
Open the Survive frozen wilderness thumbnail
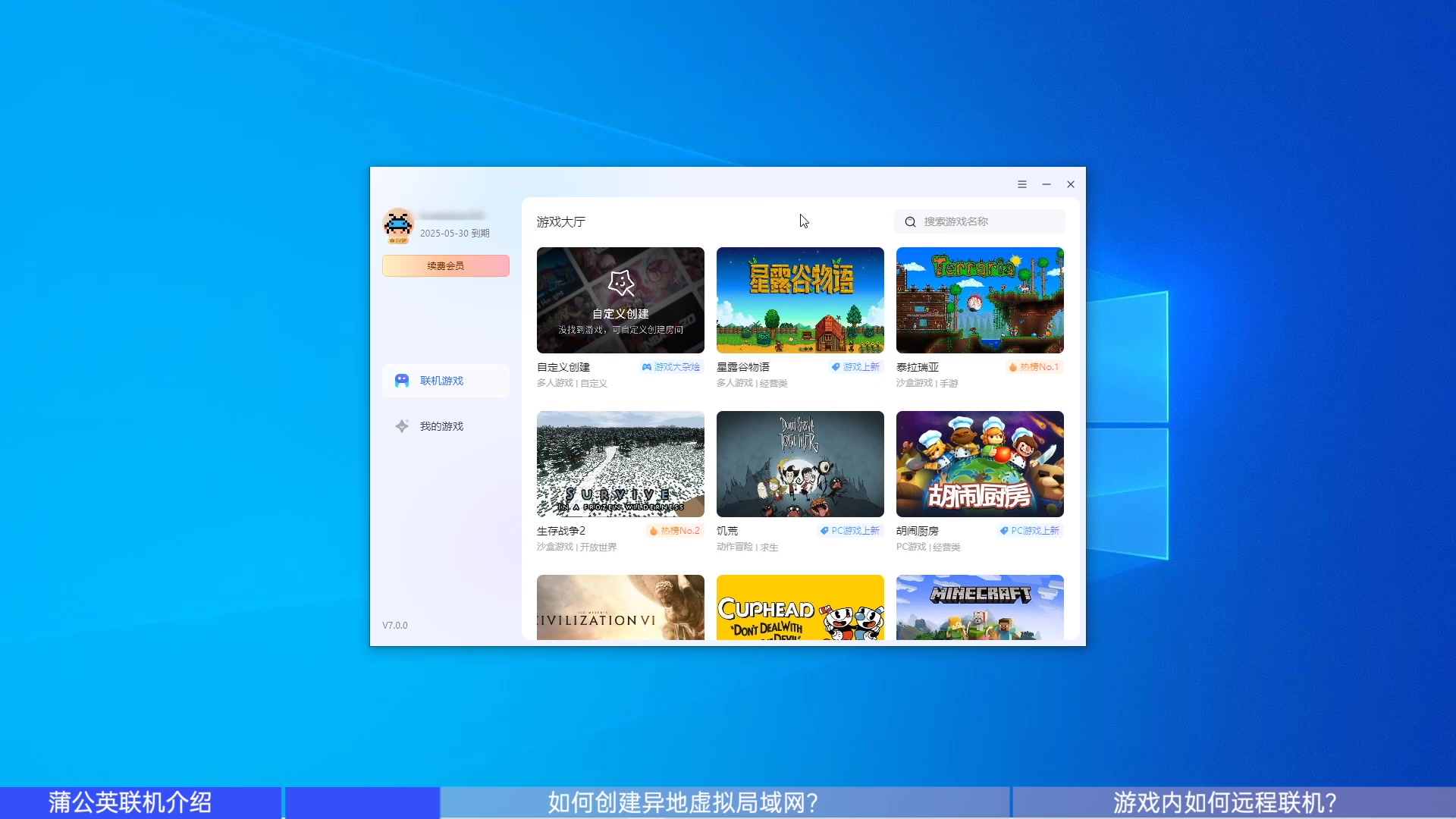pyautogui.click(x=620, y=464)
